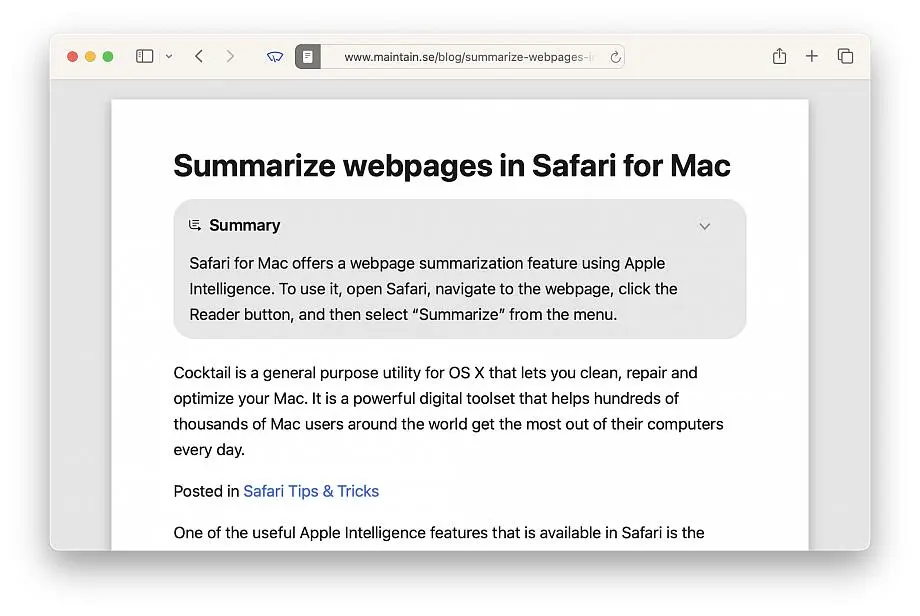The height and width of the screenshot is (616, 920).
Task: Click the Summary heading label
Action: point(245,225)
